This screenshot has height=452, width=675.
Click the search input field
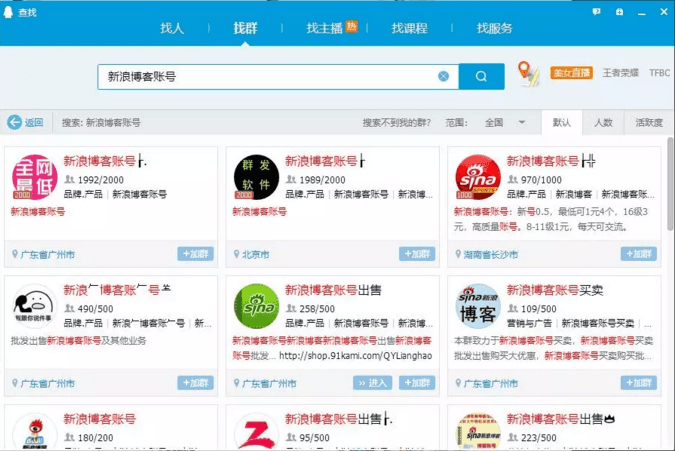[x=278, y=77]
